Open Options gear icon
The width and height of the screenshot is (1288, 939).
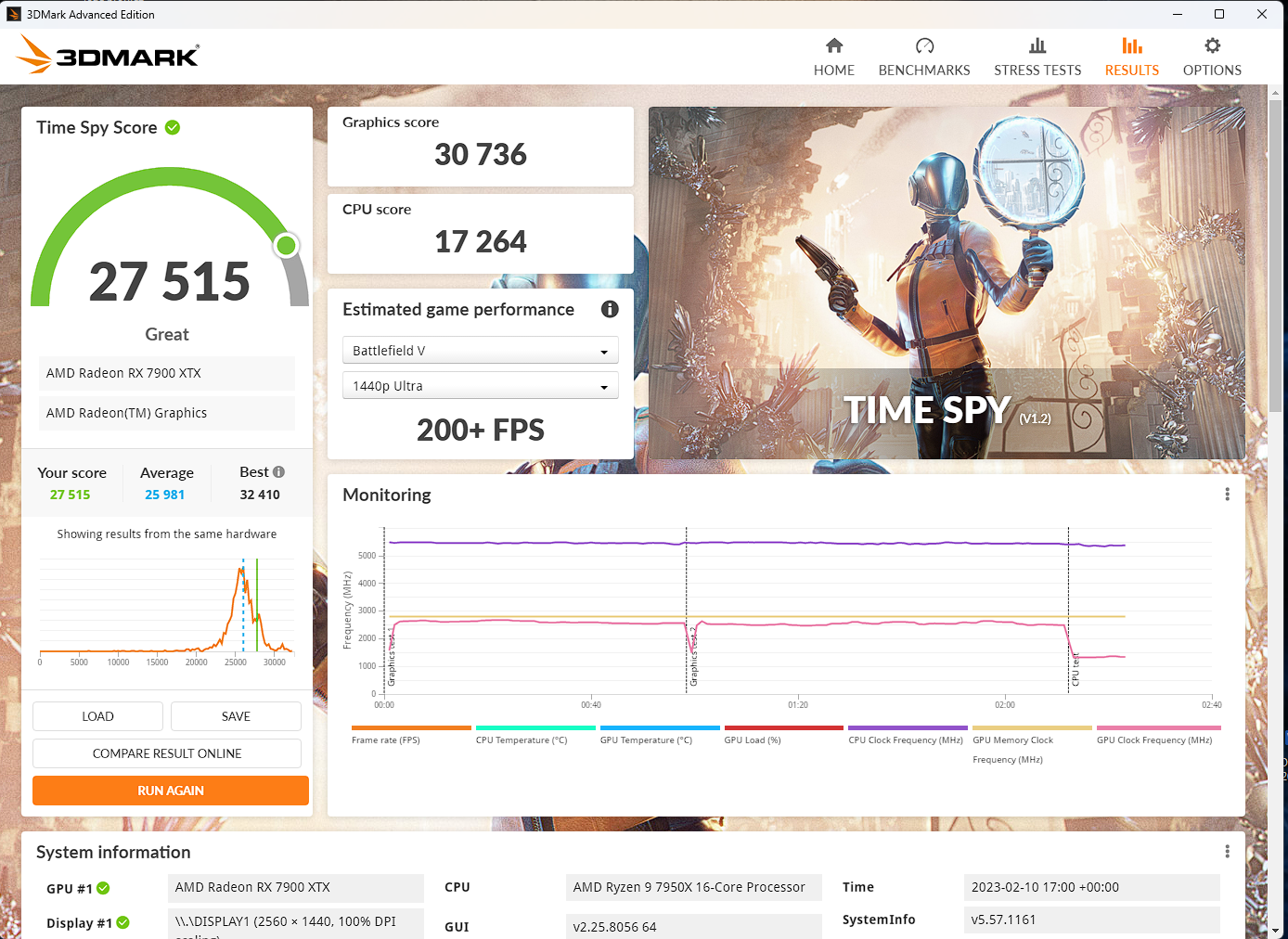tap(1211, 46)
